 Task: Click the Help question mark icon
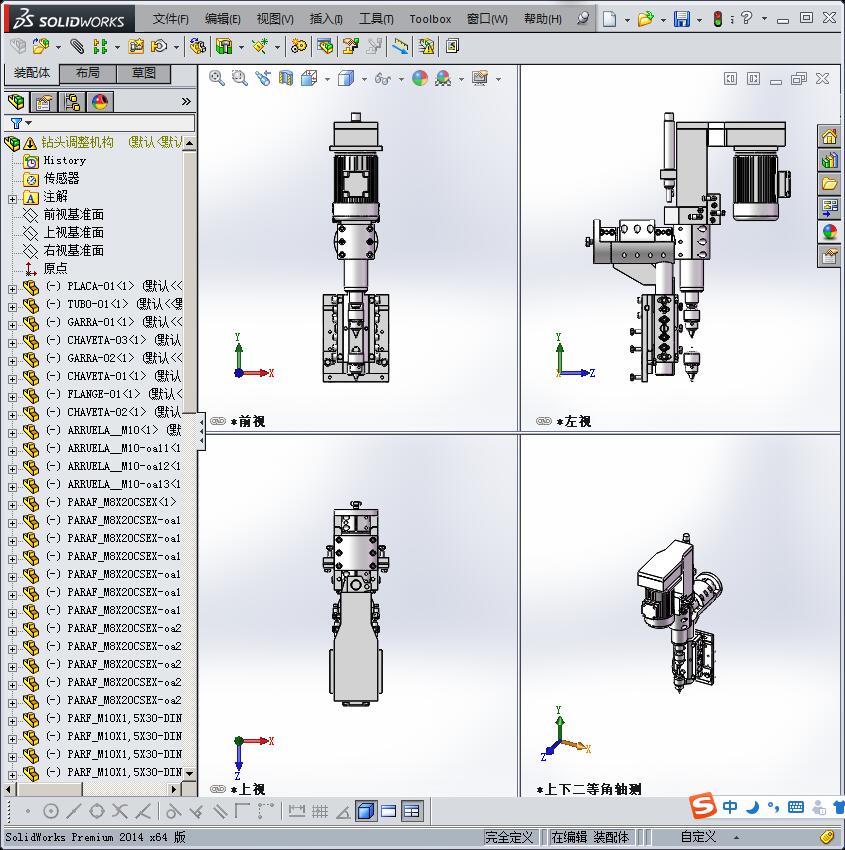click(x=746, y=18)
